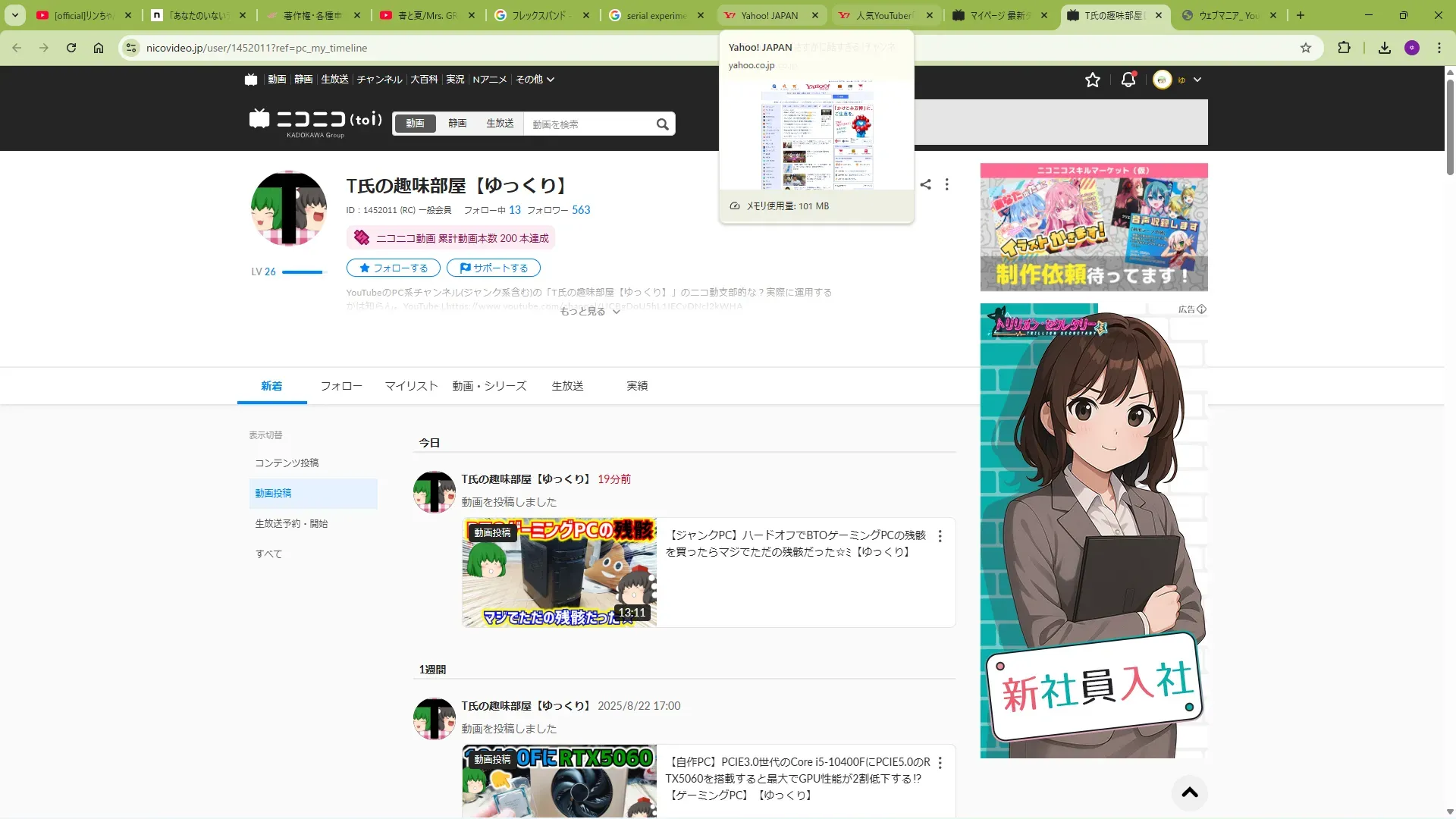The height and width of the screenshot is (819, 1456).
Task: Click the star favorites icon in header
Action: click(x=1092, y=80)
